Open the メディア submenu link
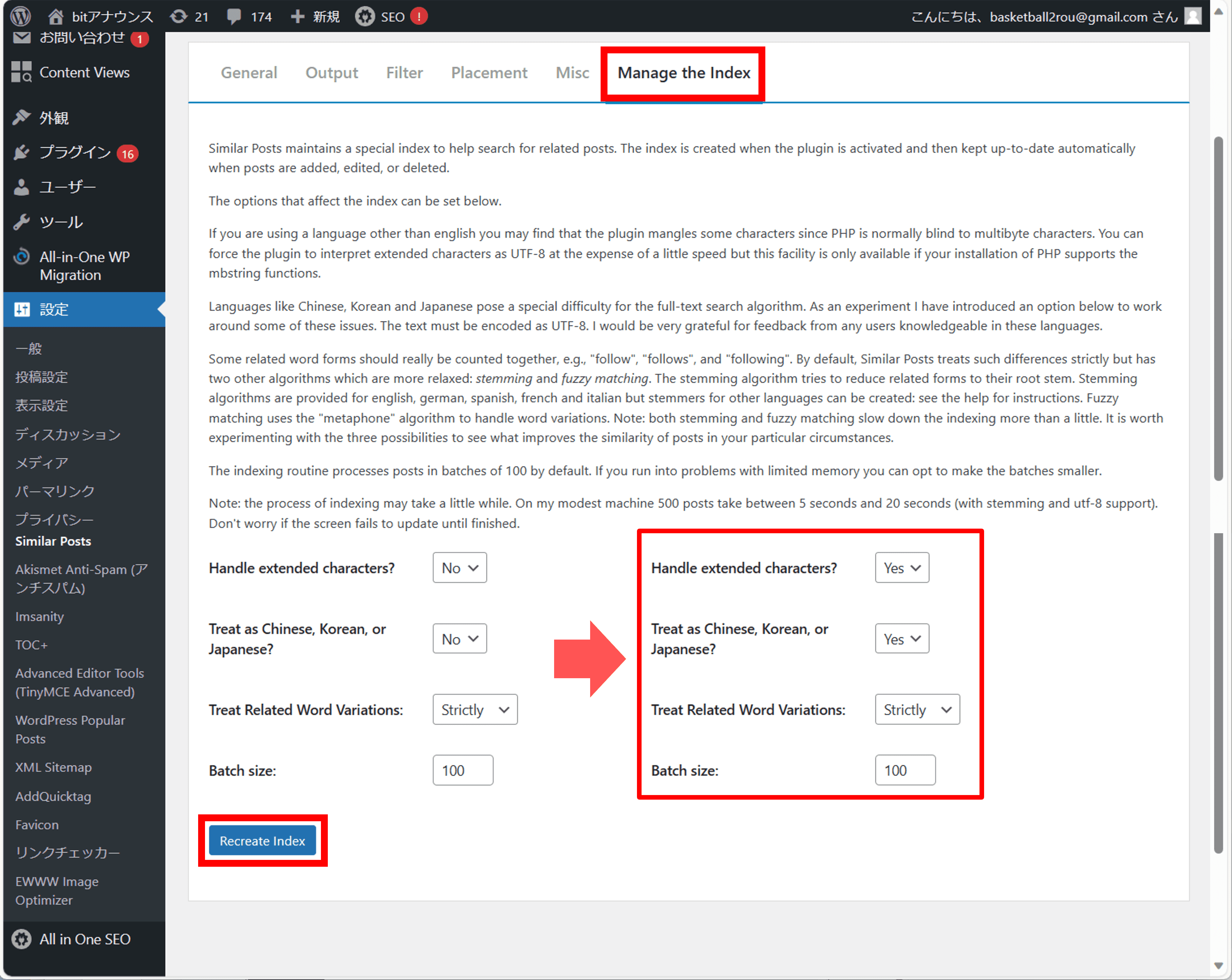Image resolution: width=1232 pixels, height=980 pixels. click(x=42, y=463)
